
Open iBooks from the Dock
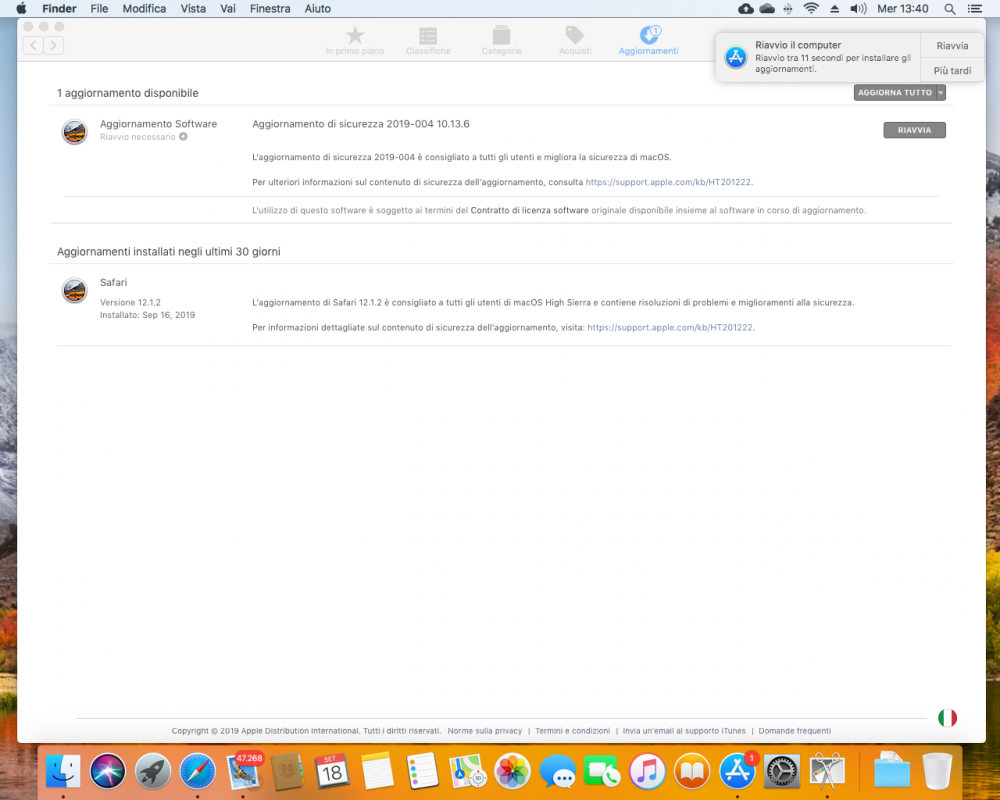(x=692, y=771)
